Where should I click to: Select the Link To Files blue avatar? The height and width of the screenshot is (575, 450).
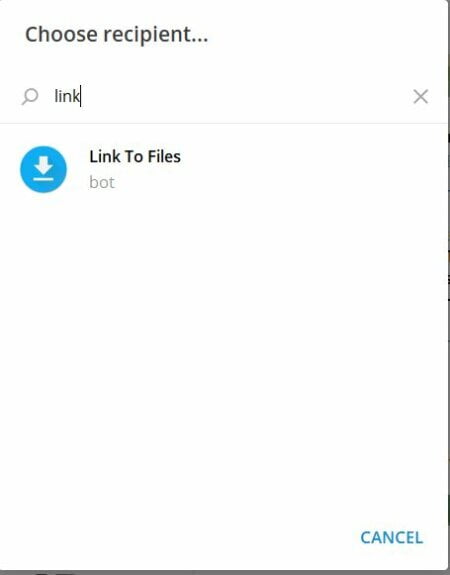pyautogui.click(x=43, y=169)
